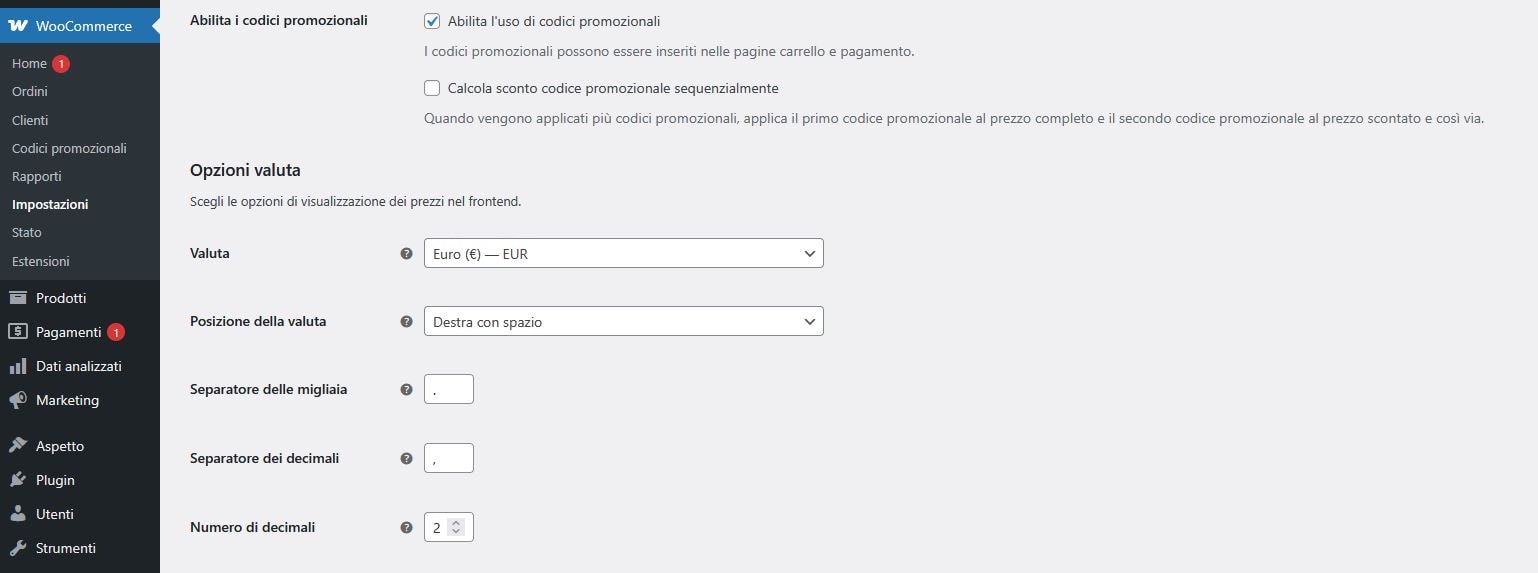Click the WooCommerce logo icon in sidebar
This screenshot has width=1538, height=573.
point(18,26)
